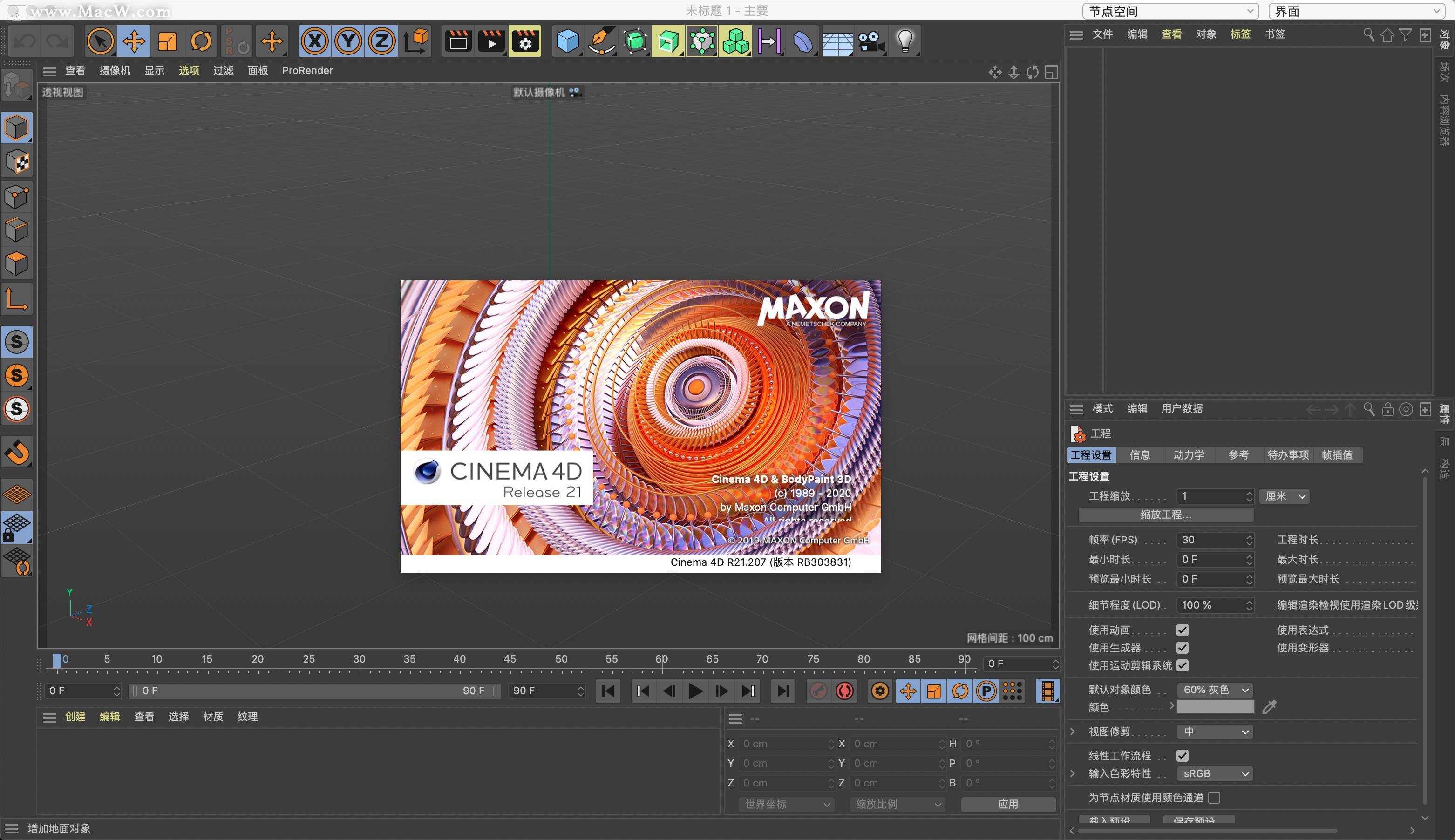Open the deformer bend icon
This screenshot has width=1455, height=840.
803,41
